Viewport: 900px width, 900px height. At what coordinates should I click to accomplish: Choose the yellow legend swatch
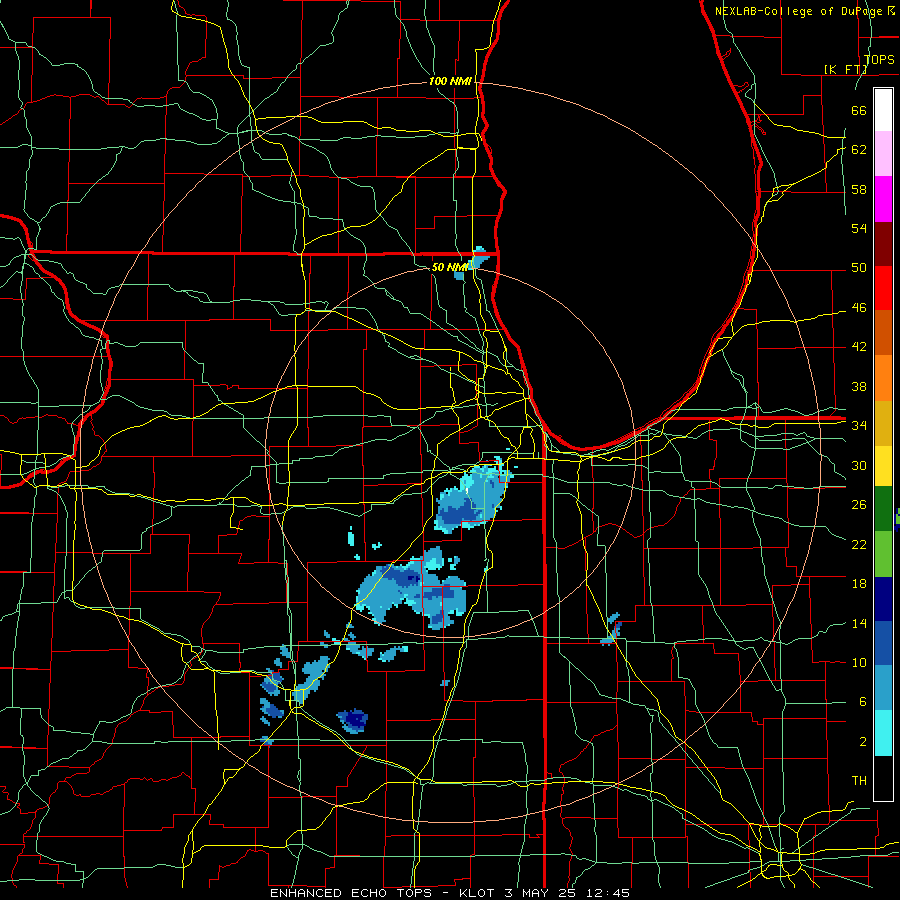pos(883,466)
